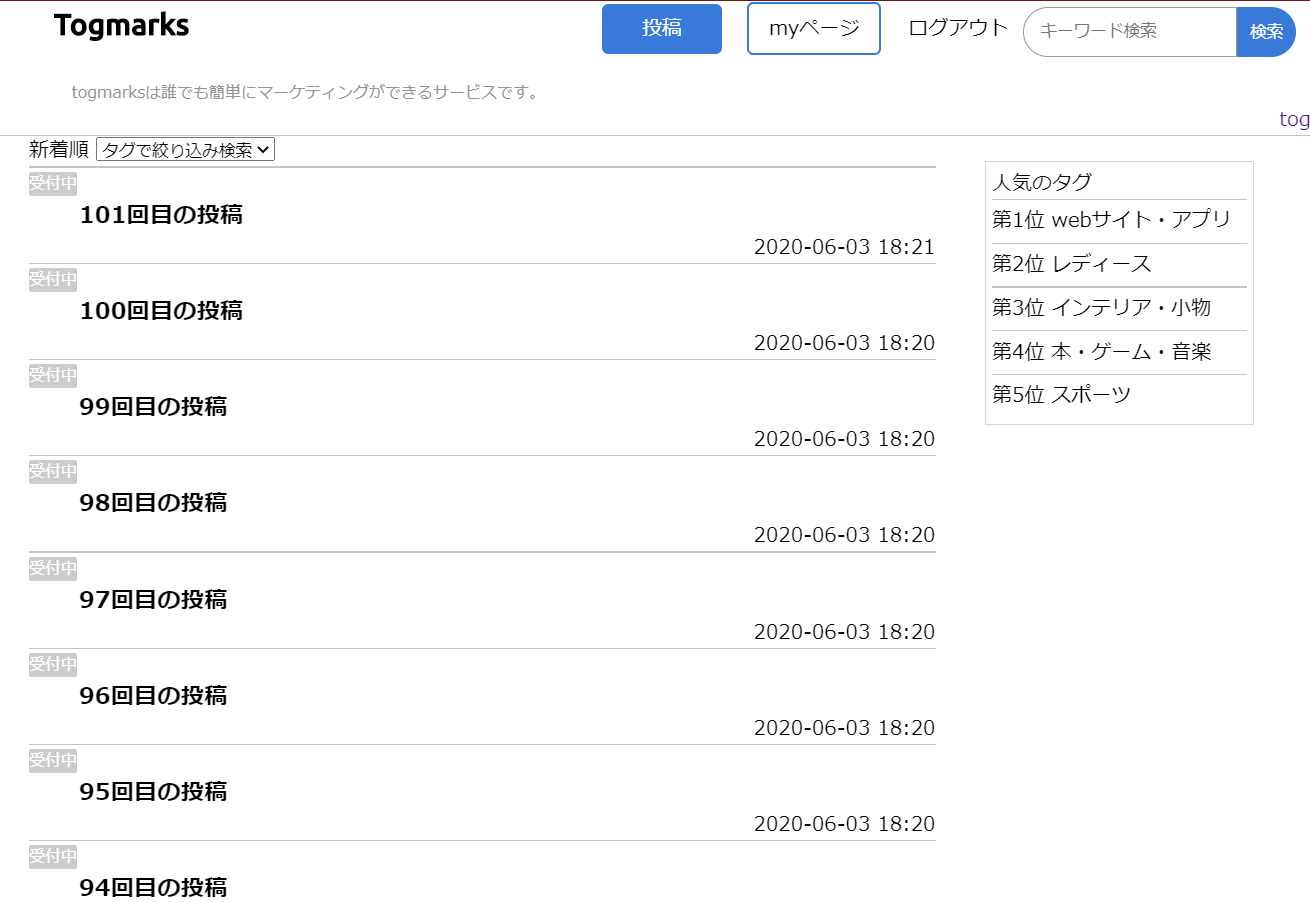Screen dimensions: 1310x902
Task: Click the Togmarks logo title
Action: click(121, 26)
